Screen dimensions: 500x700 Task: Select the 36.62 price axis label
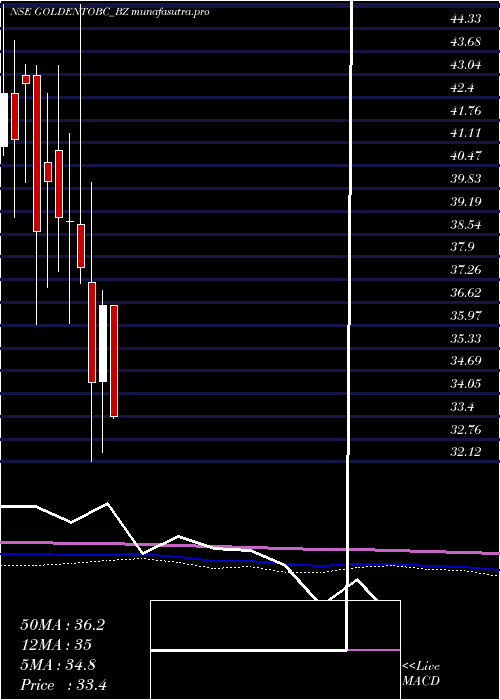(x=466, y=293)
